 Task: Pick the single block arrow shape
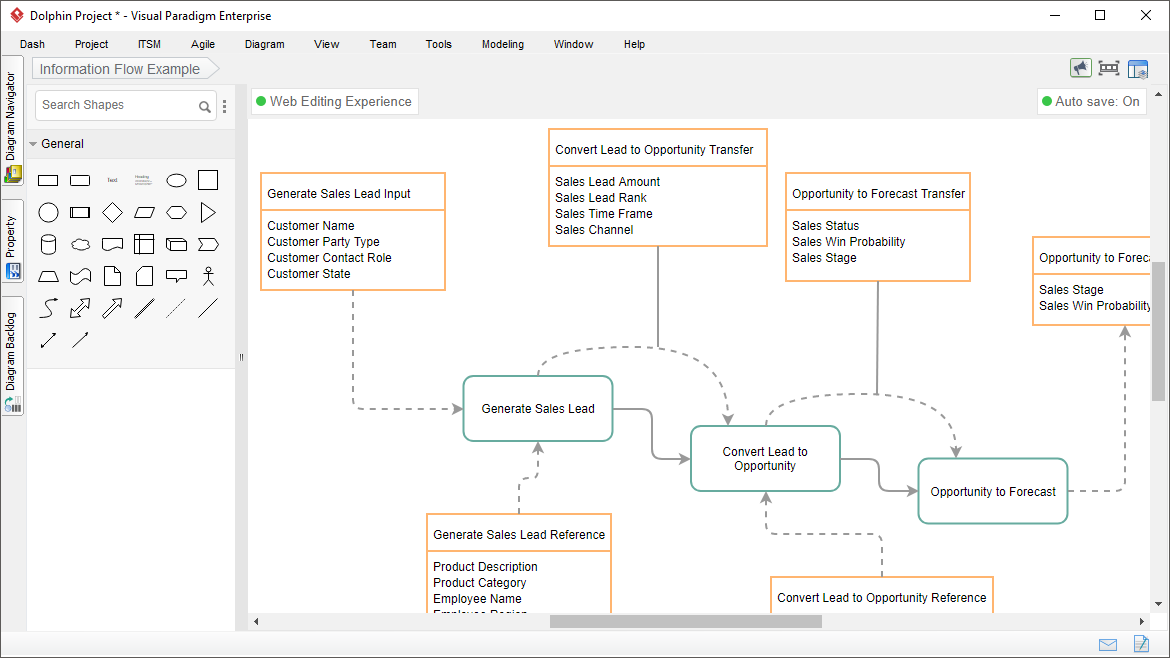pyautogui.click(x=112, y=308)
